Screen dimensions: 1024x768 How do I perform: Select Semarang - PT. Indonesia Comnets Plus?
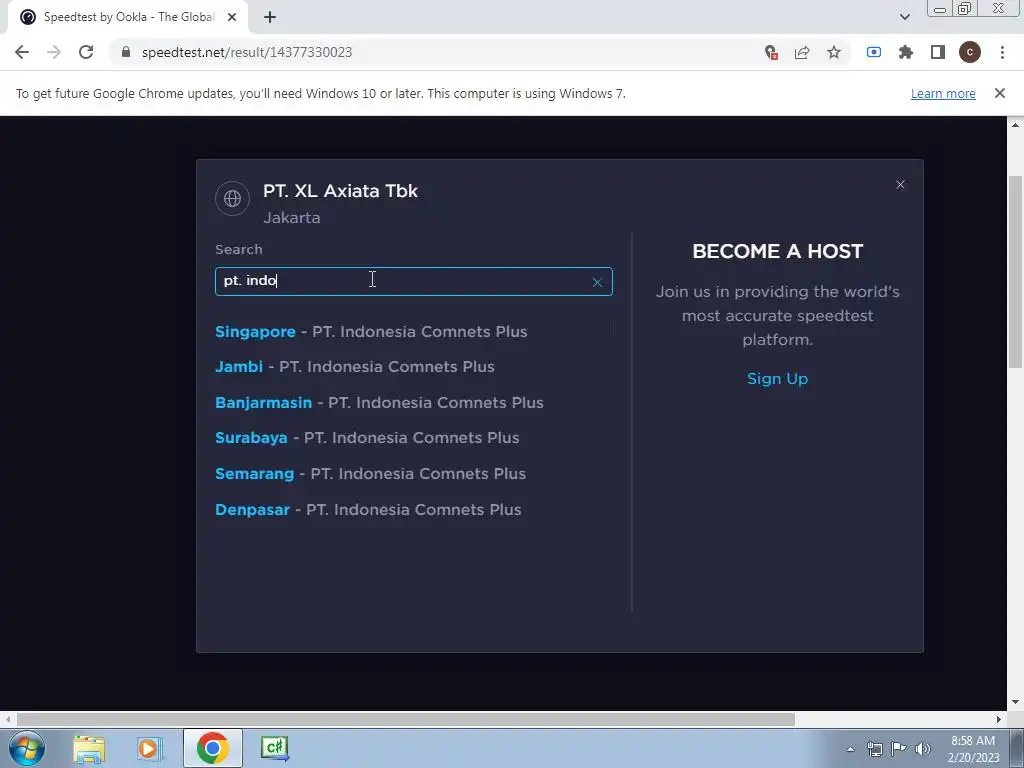[x=370, y=473]
